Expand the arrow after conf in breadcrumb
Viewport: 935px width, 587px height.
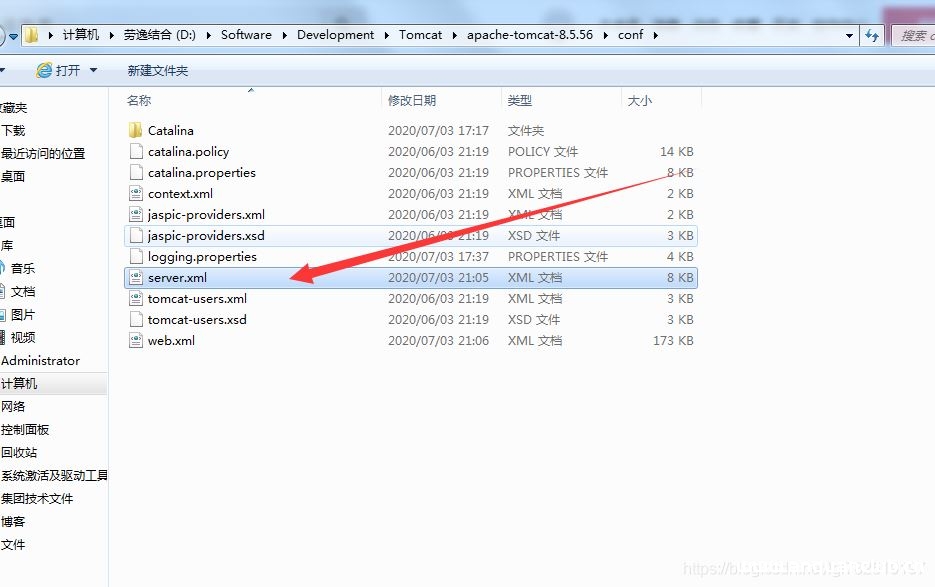tap(655, 35)
